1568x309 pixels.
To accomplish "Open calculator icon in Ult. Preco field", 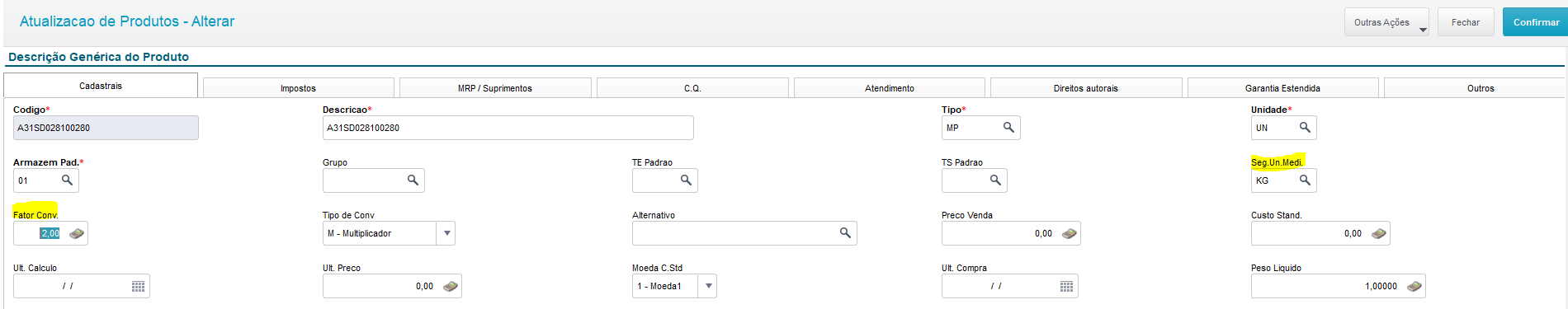I will 450,286.
